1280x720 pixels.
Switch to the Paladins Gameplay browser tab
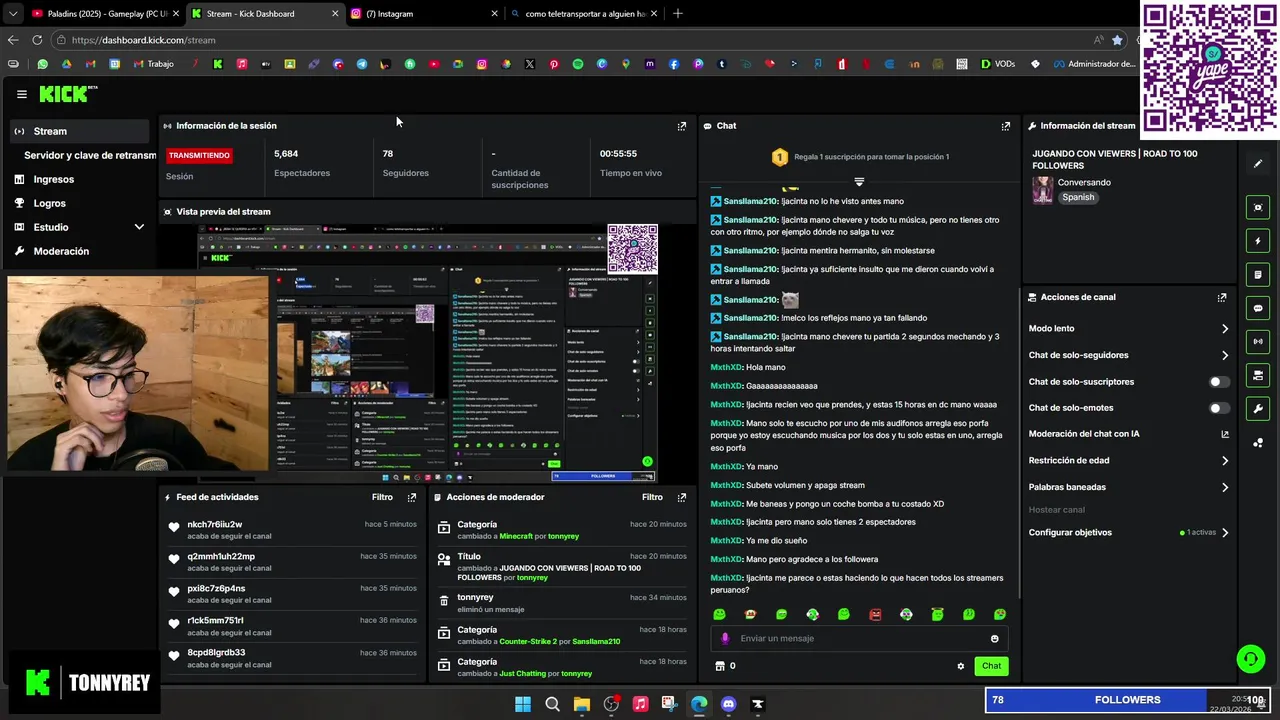pyautogui.click(x=105, y=14)
